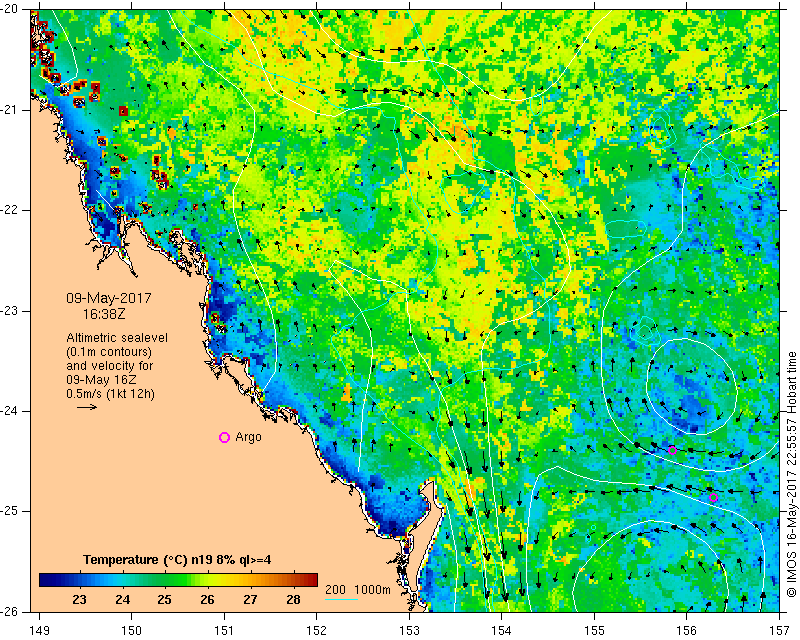Click the IMOS copyright timestamp text
This screenshot has width=800, height=640.
[791, 474]
